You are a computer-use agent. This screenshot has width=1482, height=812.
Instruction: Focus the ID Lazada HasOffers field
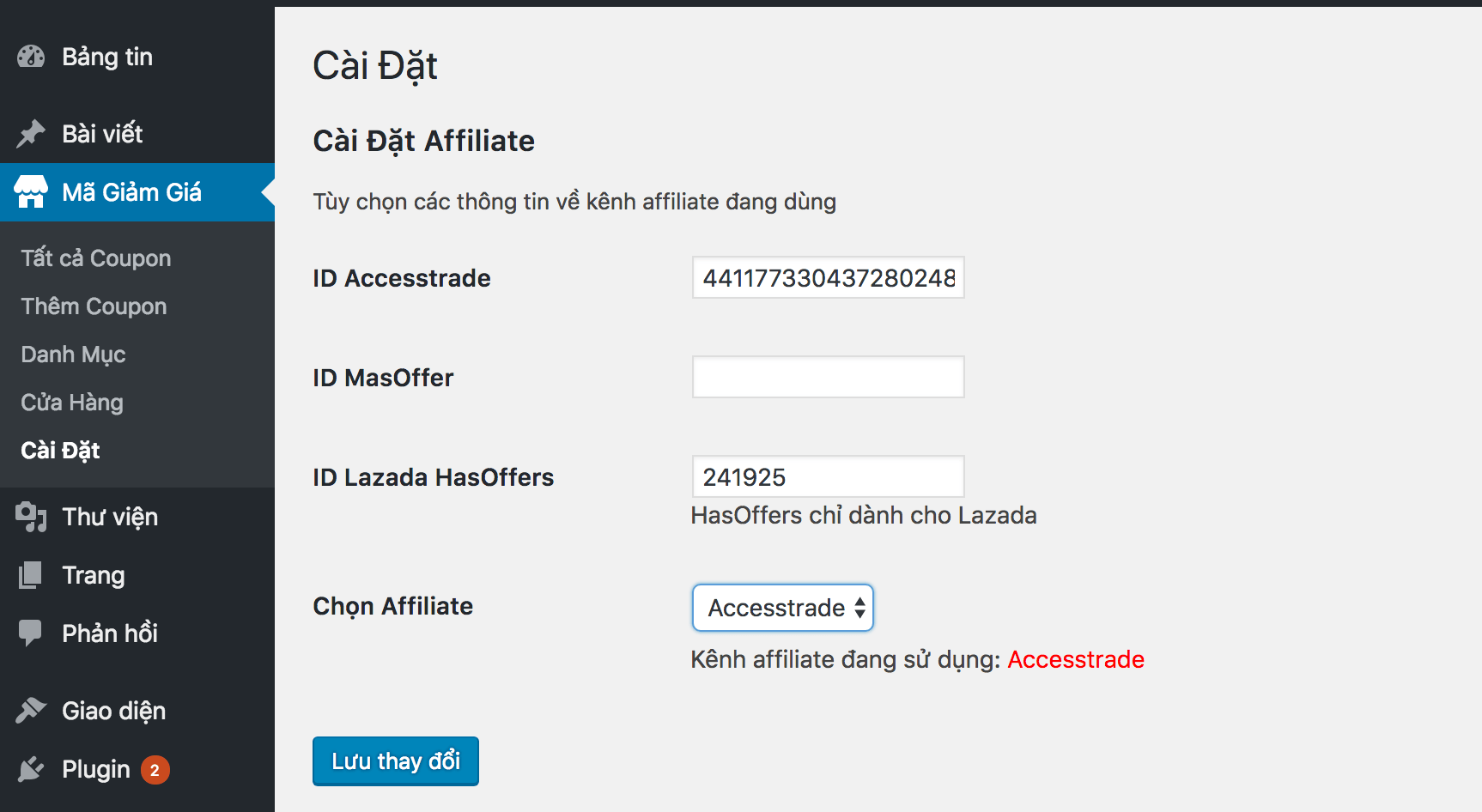pyautogui.click(x=829, y=476)
